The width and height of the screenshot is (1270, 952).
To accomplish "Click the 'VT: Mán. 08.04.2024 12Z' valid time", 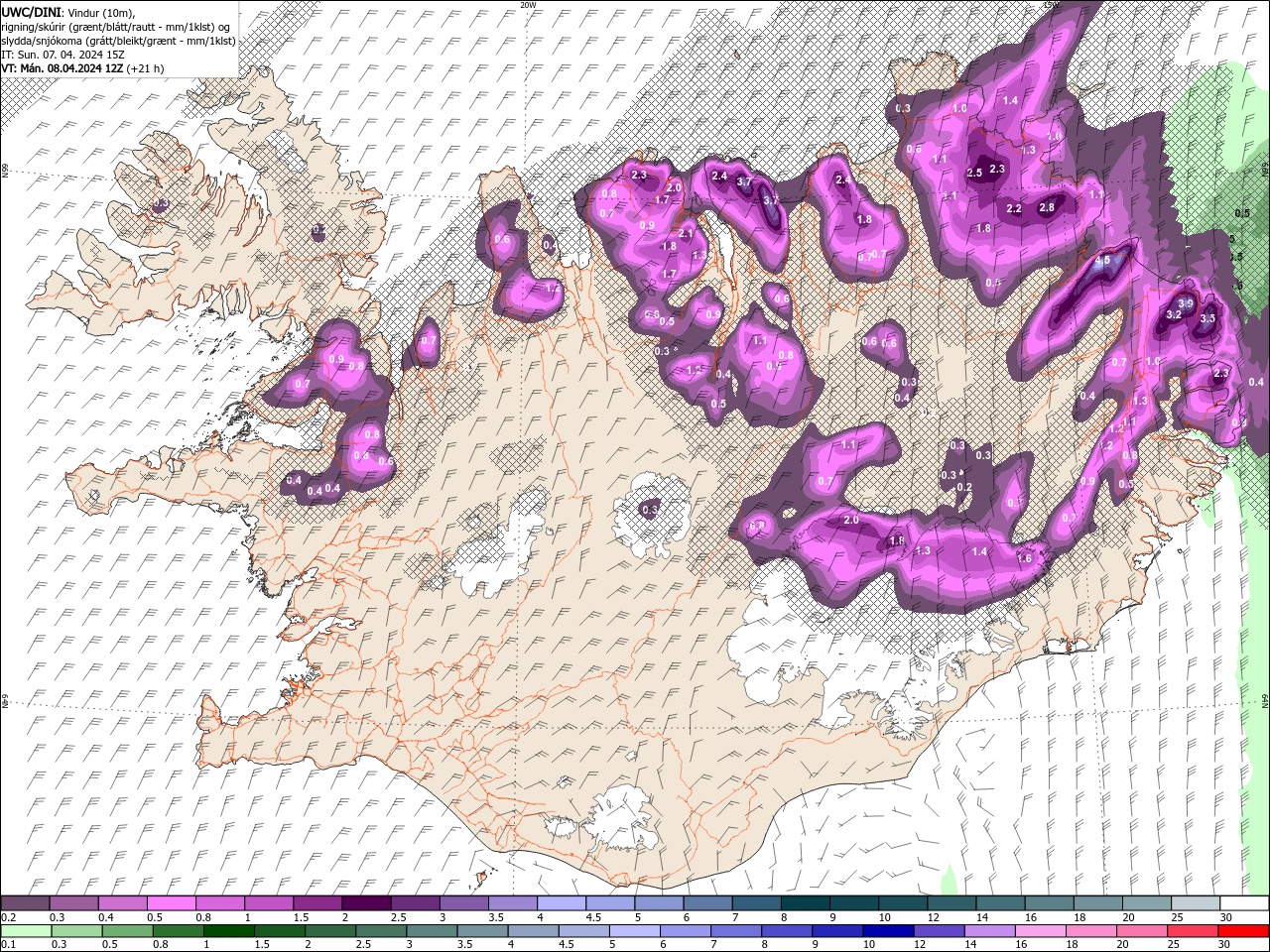I will pos(63,68).
